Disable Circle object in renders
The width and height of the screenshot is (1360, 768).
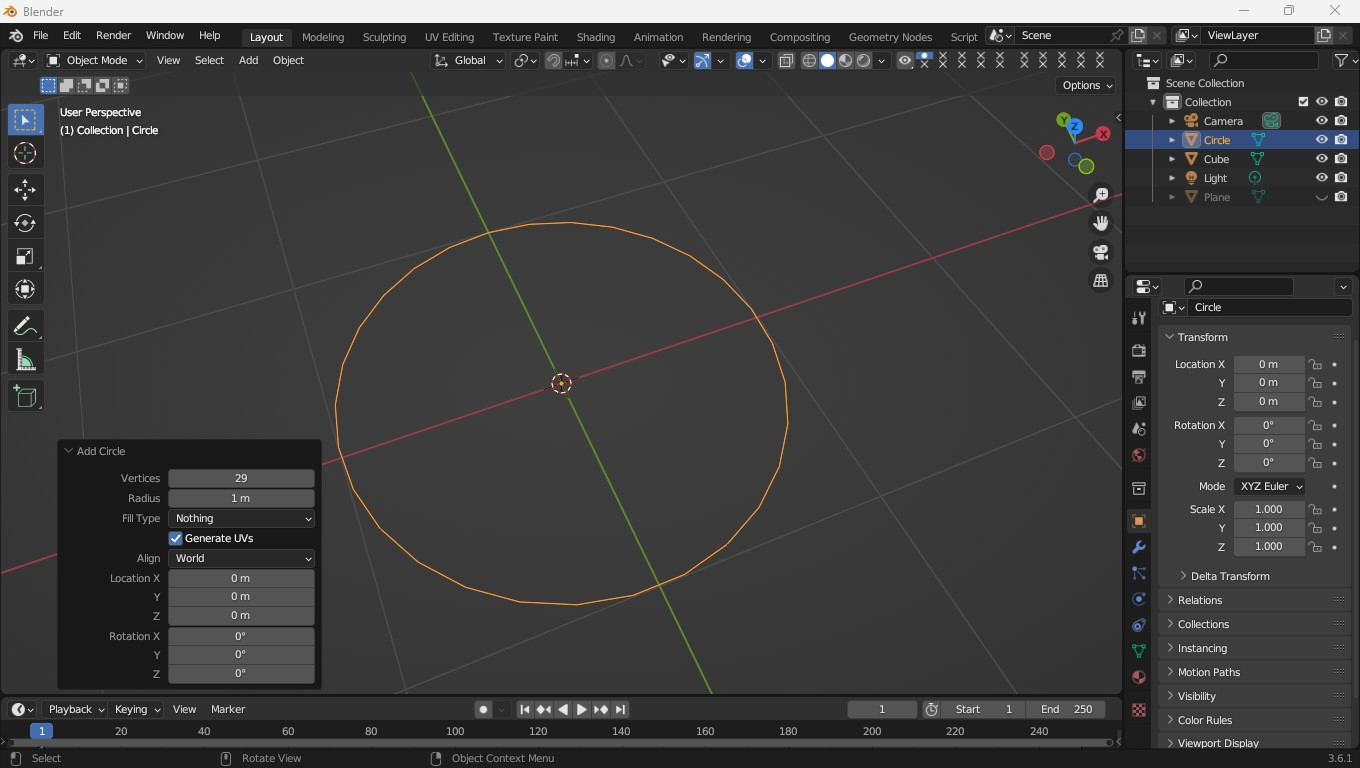pyautogui.click(x=1341, y=140)
